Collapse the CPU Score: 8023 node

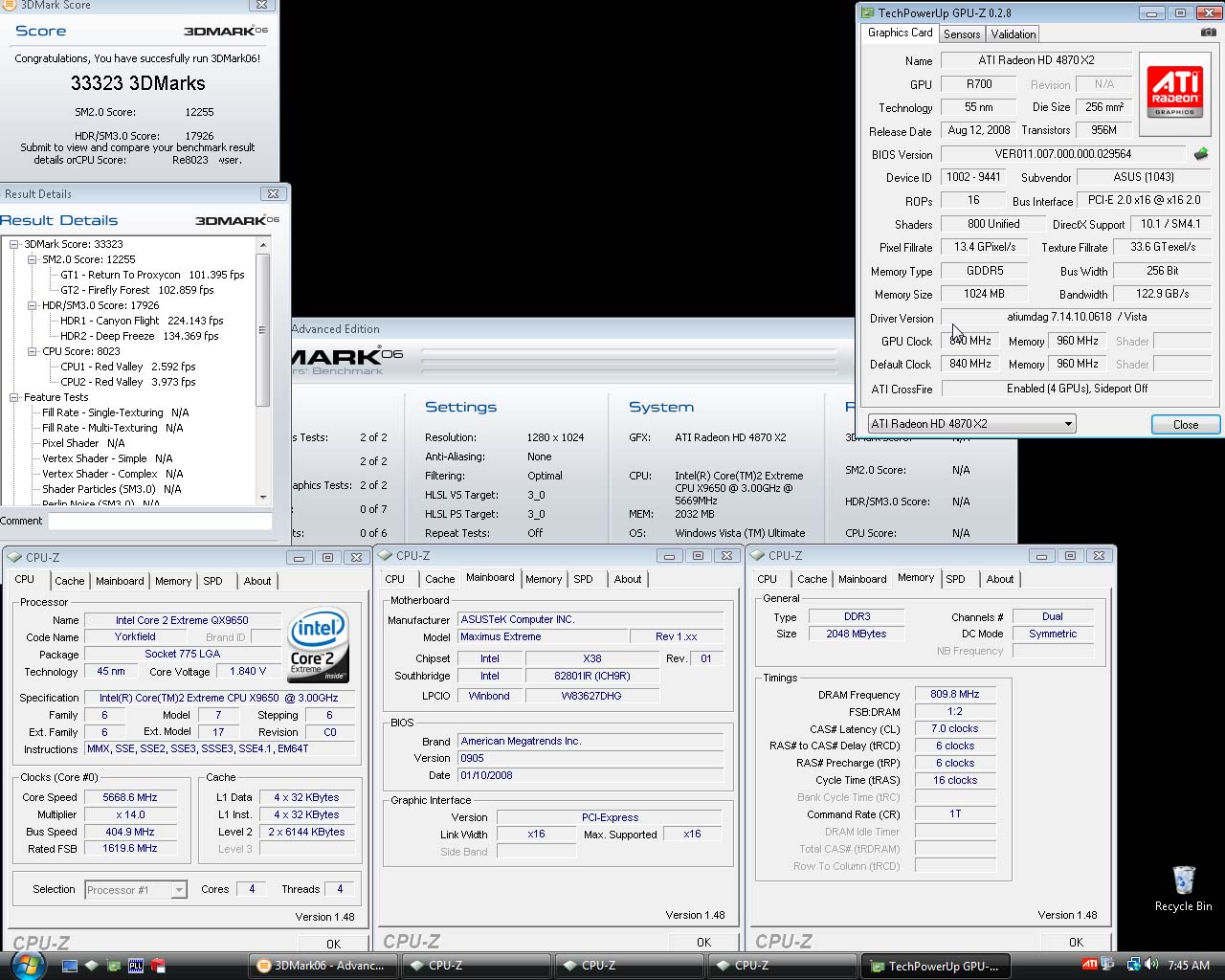pos(33,351)
